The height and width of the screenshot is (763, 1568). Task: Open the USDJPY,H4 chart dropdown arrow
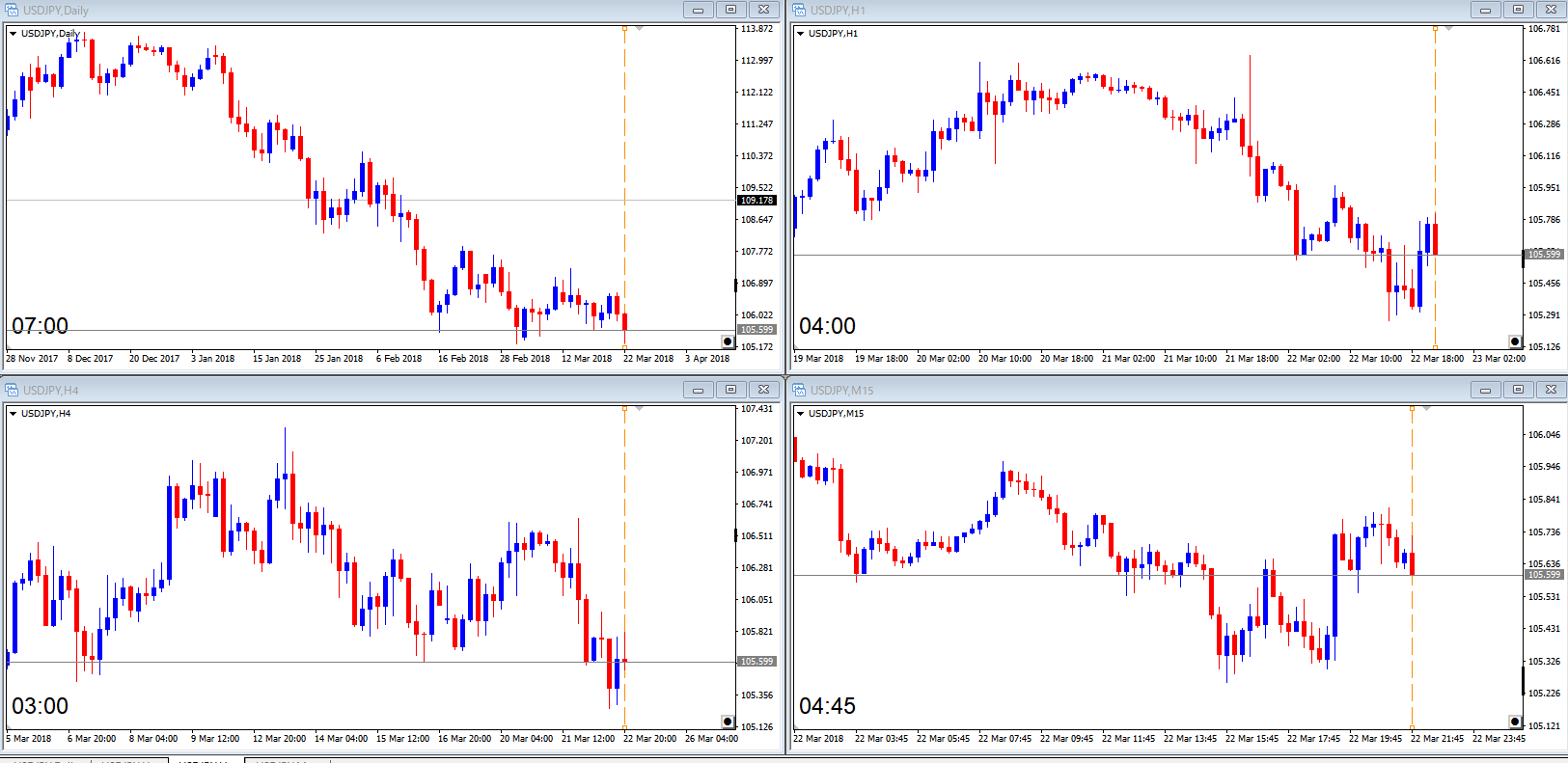14,414
